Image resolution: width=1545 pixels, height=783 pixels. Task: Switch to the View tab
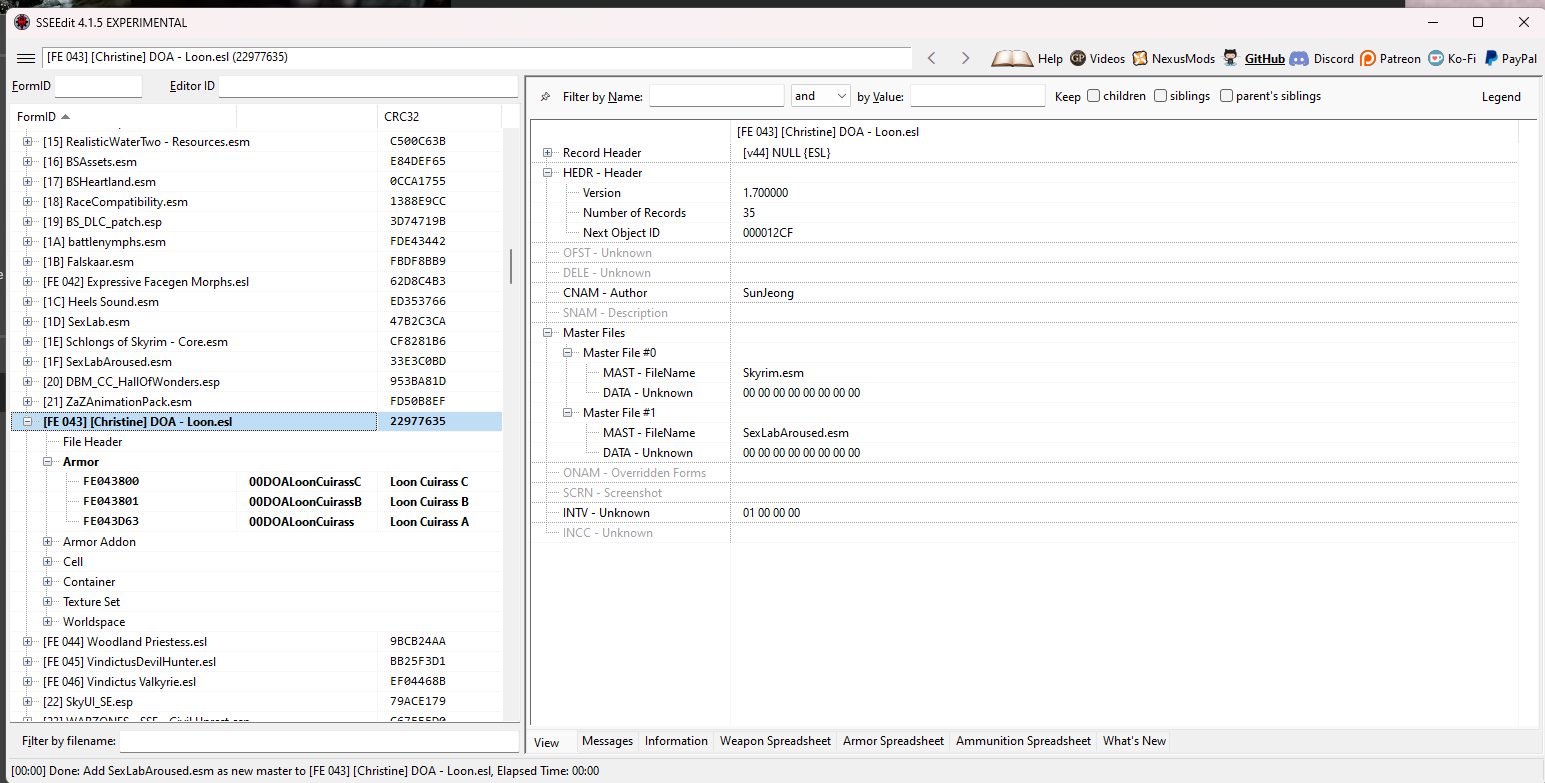(x=547, y=742)
